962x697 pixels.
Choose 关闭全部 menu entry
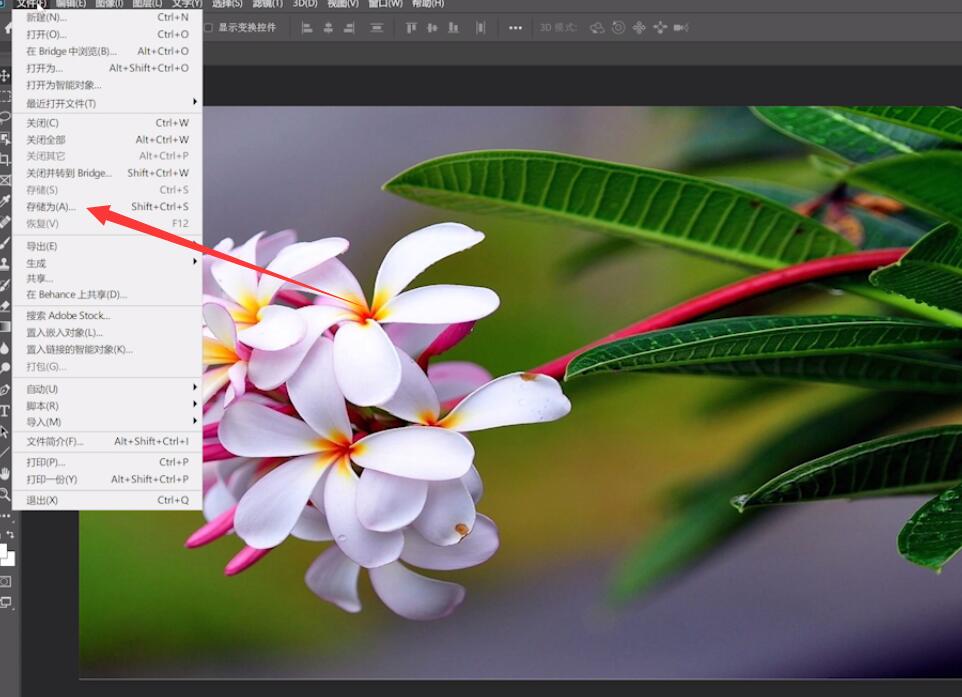[x=107, y=140]
